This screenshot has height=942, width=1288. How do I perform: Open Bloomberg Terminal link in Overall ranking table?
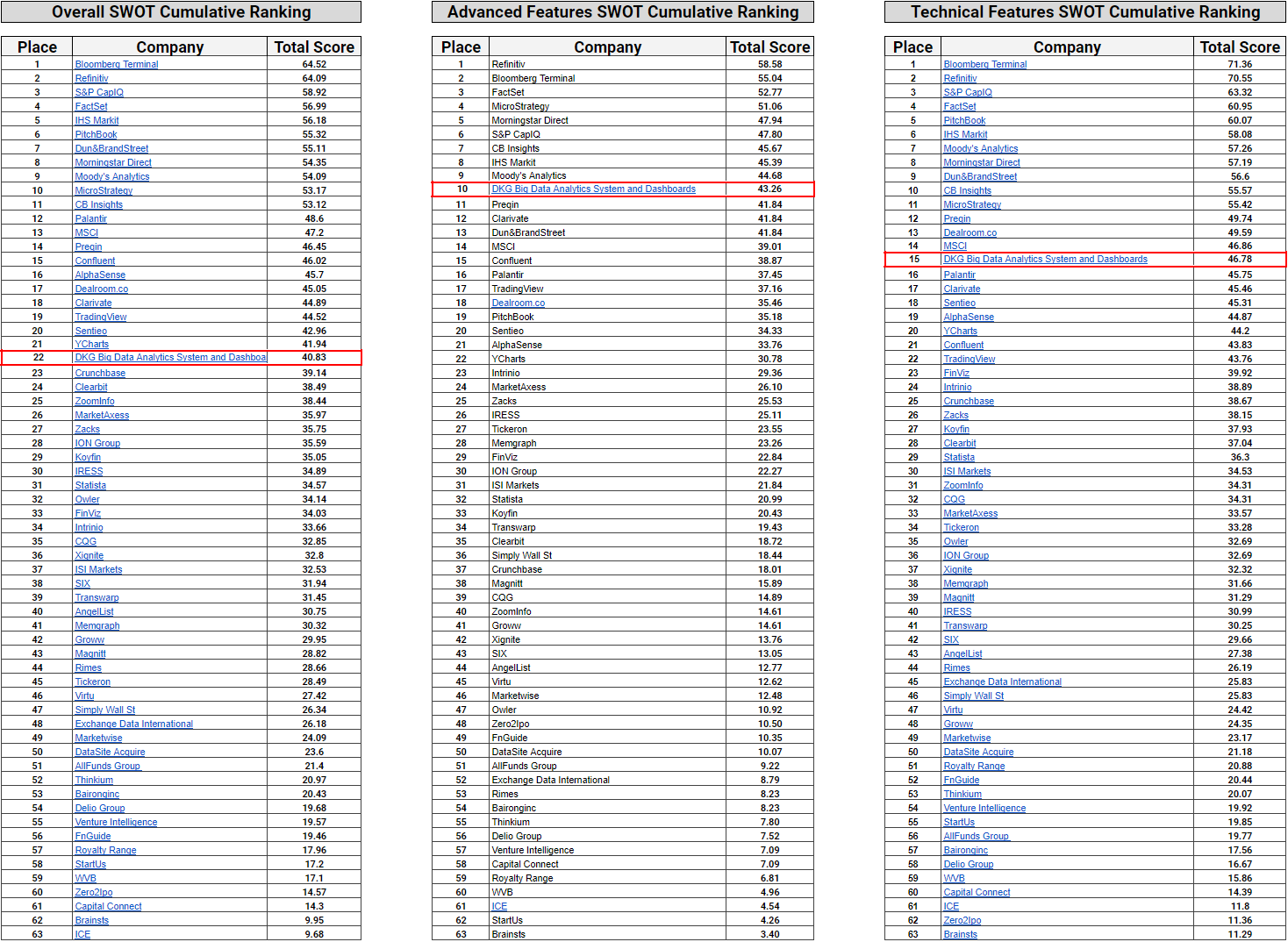coord(117,64)
